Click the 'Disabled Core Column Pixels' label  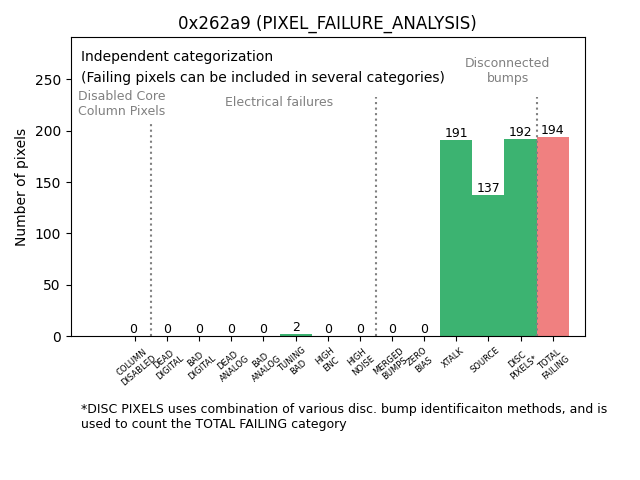tap(122, 103)
